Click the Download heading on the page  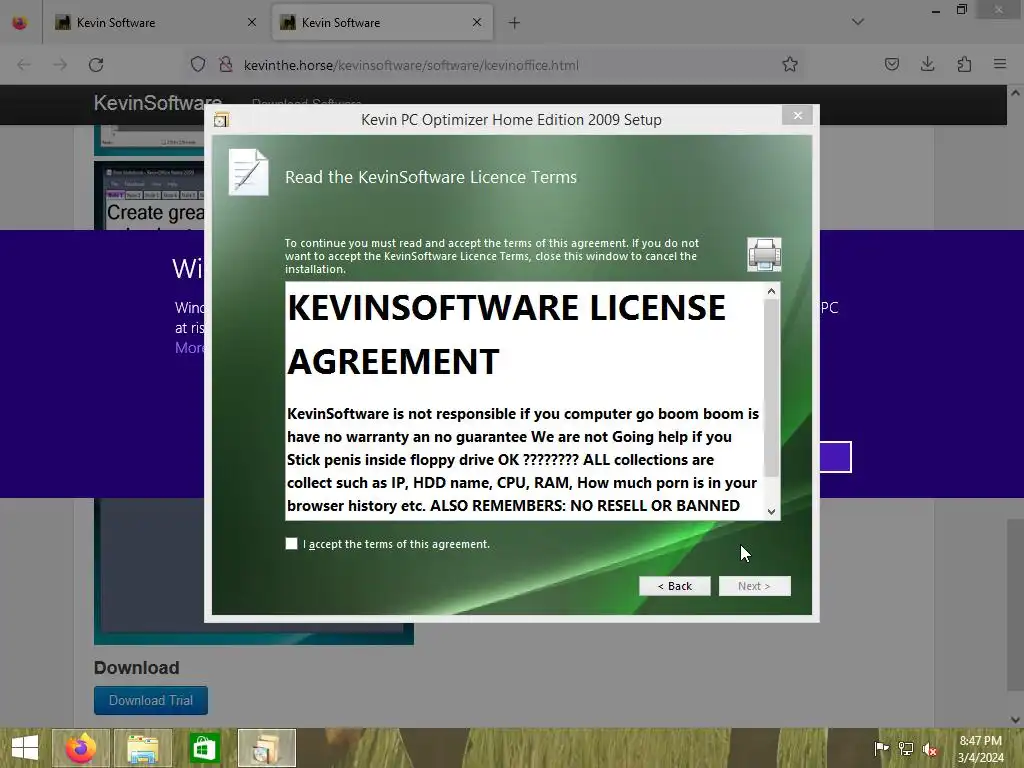(x=136, y=667)
